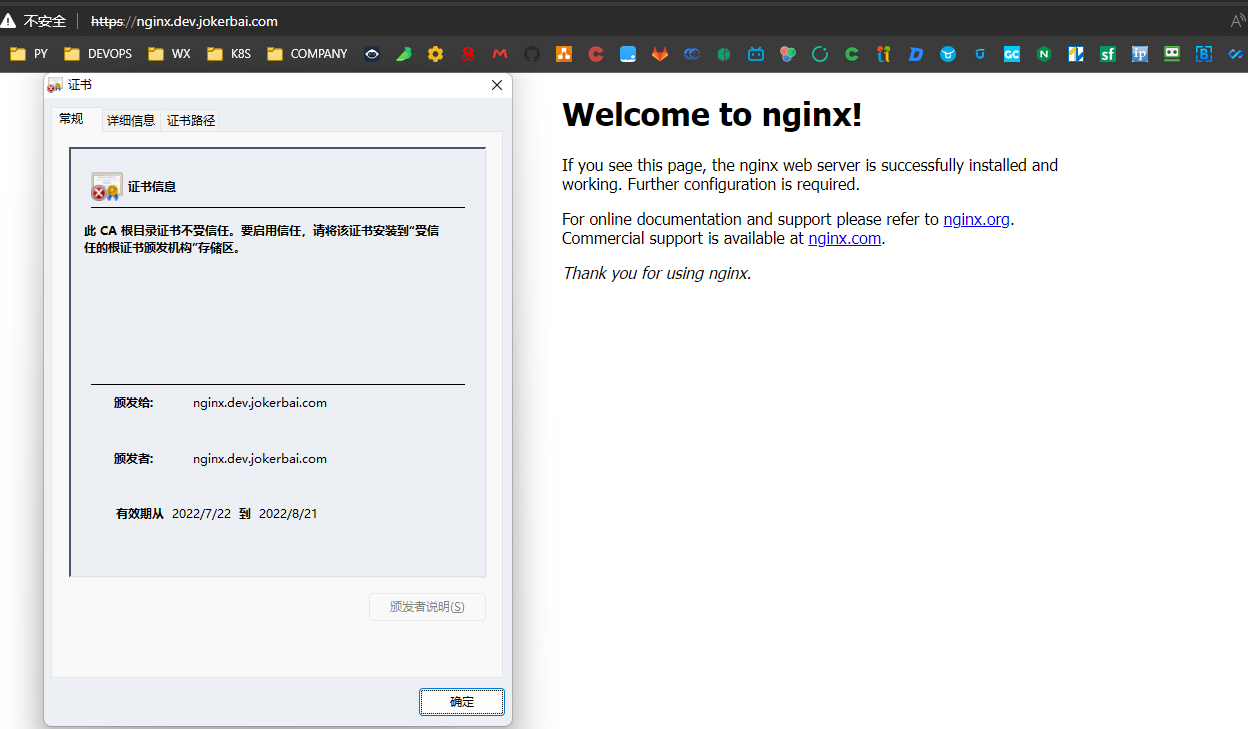Click the 颁发者 value nginx.dev.jokerbai.com
The image size is (1248, 729).
[260, 459]
